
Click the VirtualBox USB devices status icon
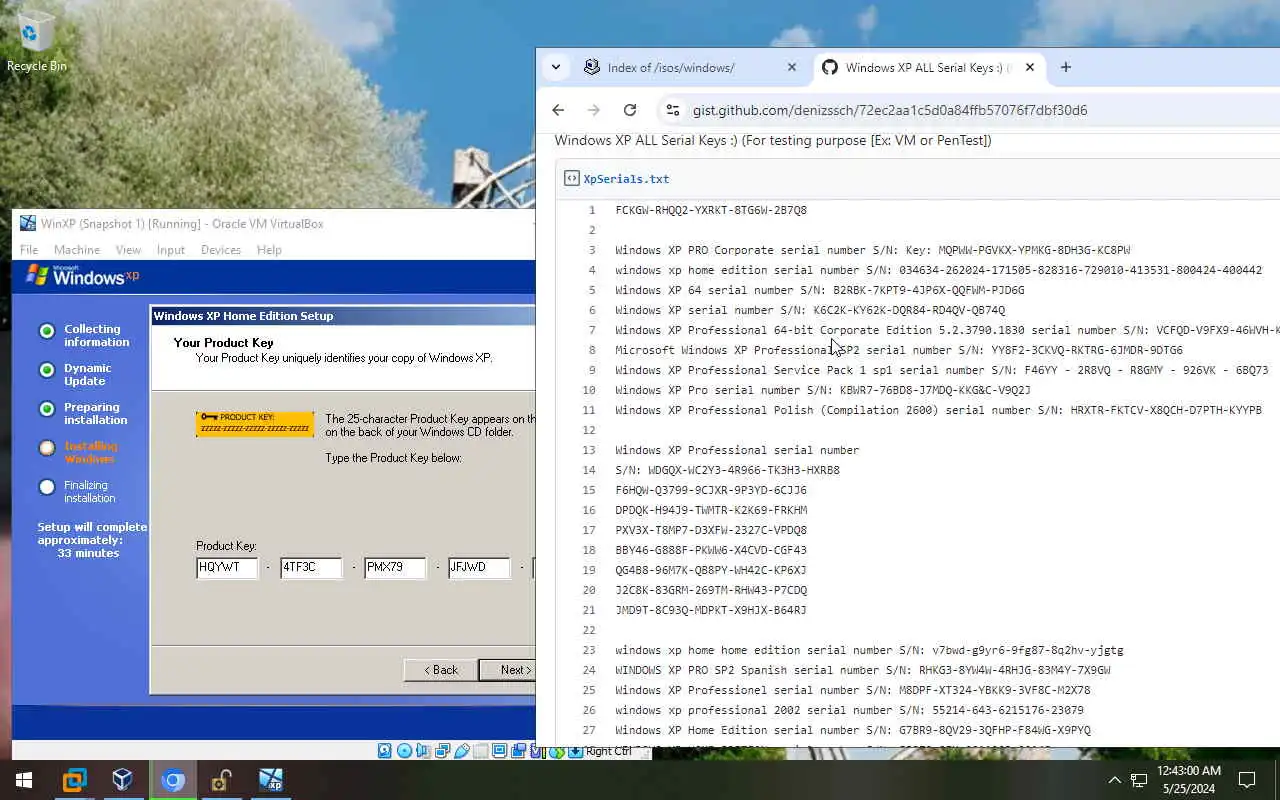(461, 751)
